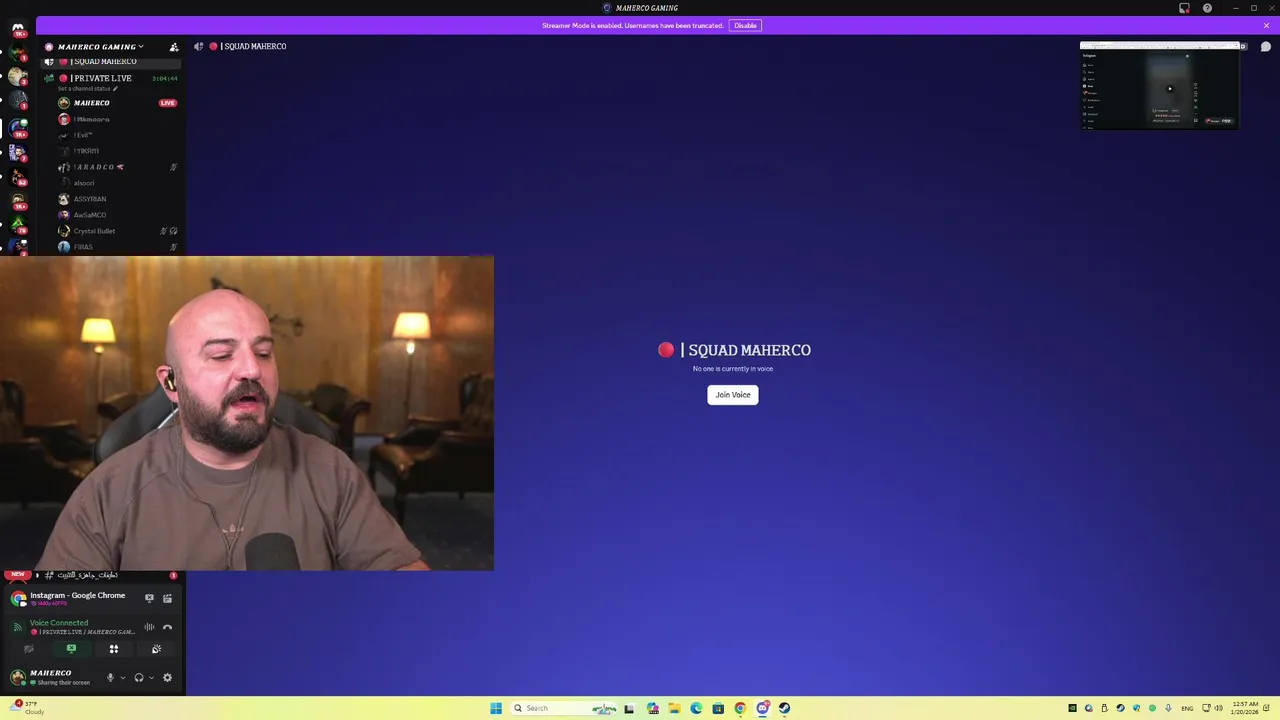
Task: Show the chat panel icon at top right
Action: [x=1265, y=47]
